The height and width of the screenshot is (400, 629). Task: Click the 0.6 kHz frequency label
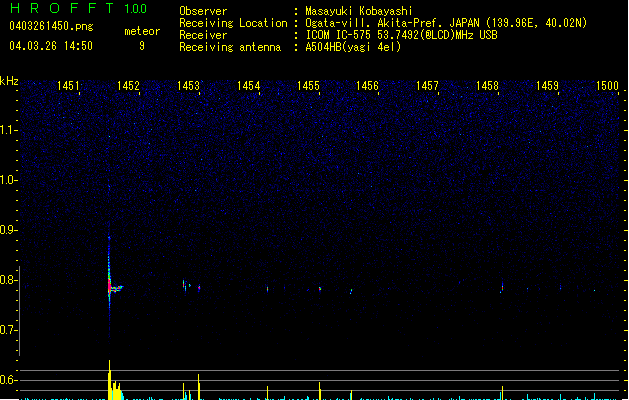point(9,380)
